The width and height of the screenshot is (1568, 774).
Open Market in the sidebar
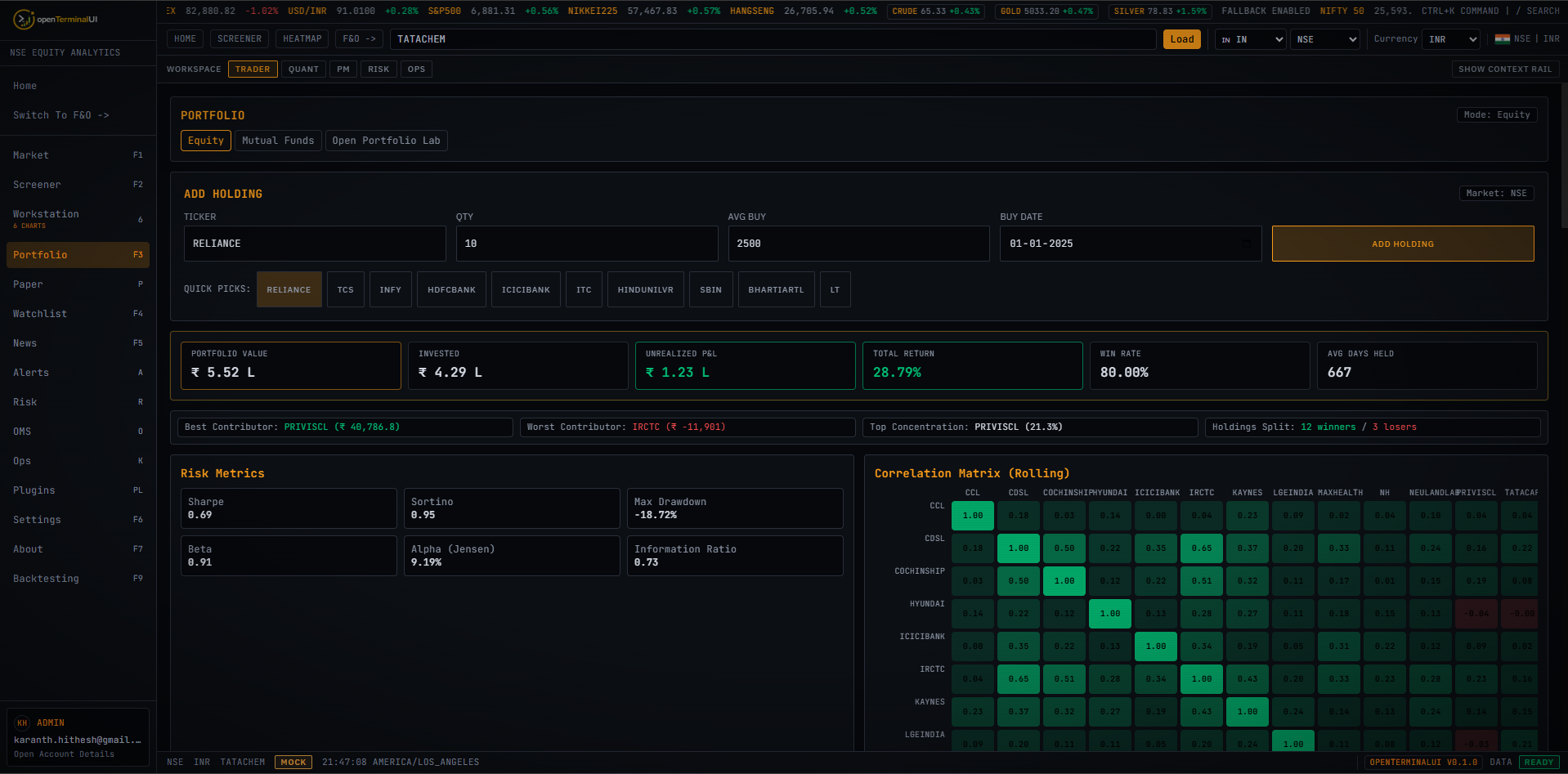[78, 155]
